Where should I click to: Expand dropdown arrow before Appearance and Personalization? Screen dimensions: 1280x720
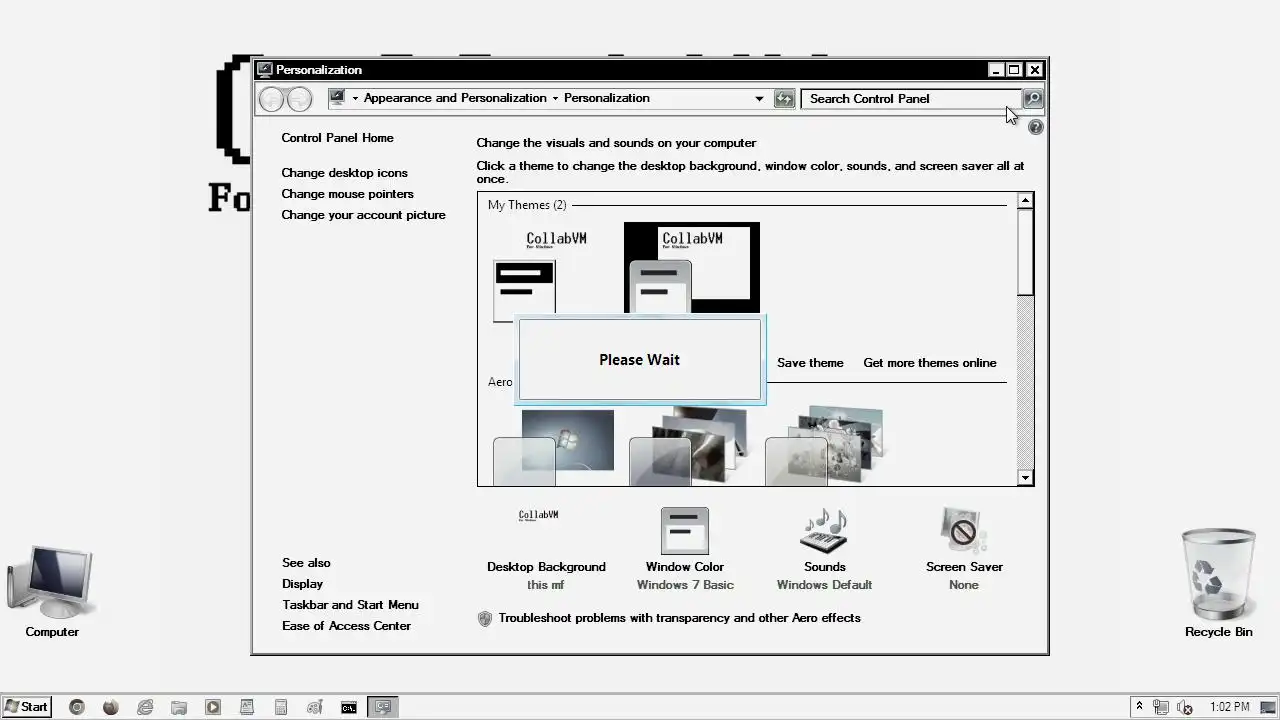click(x=355, y=98)
